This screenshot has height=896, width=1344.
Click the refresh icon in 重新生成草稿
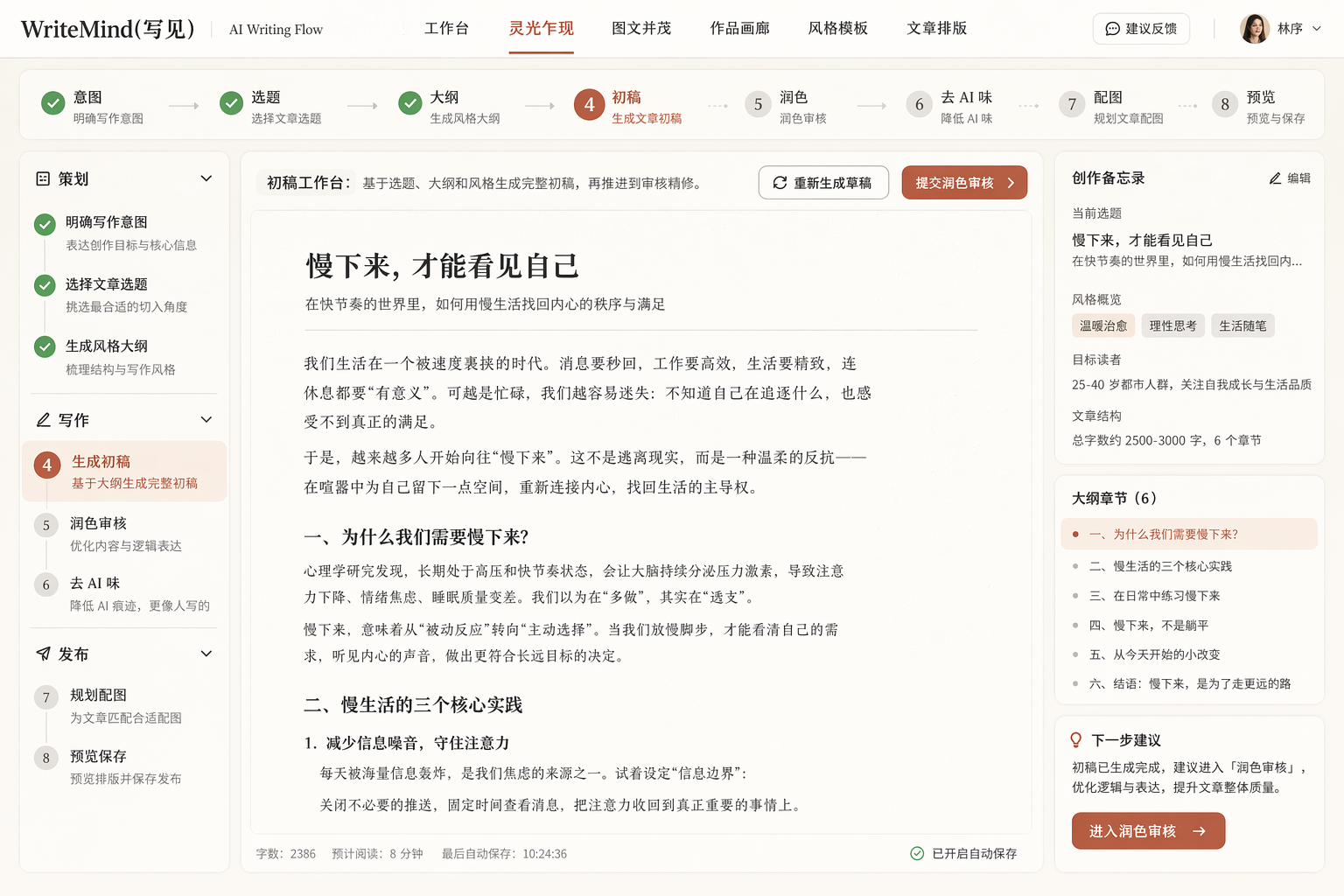click(x=780, y=183)
